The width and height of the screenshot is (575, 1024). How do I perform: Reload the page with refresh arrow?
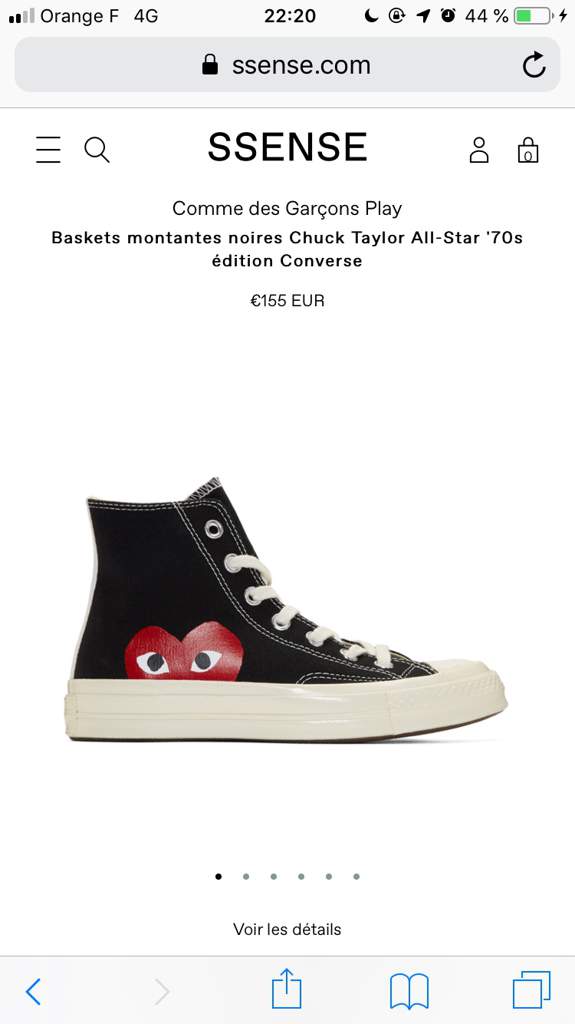tap(534, 65)
